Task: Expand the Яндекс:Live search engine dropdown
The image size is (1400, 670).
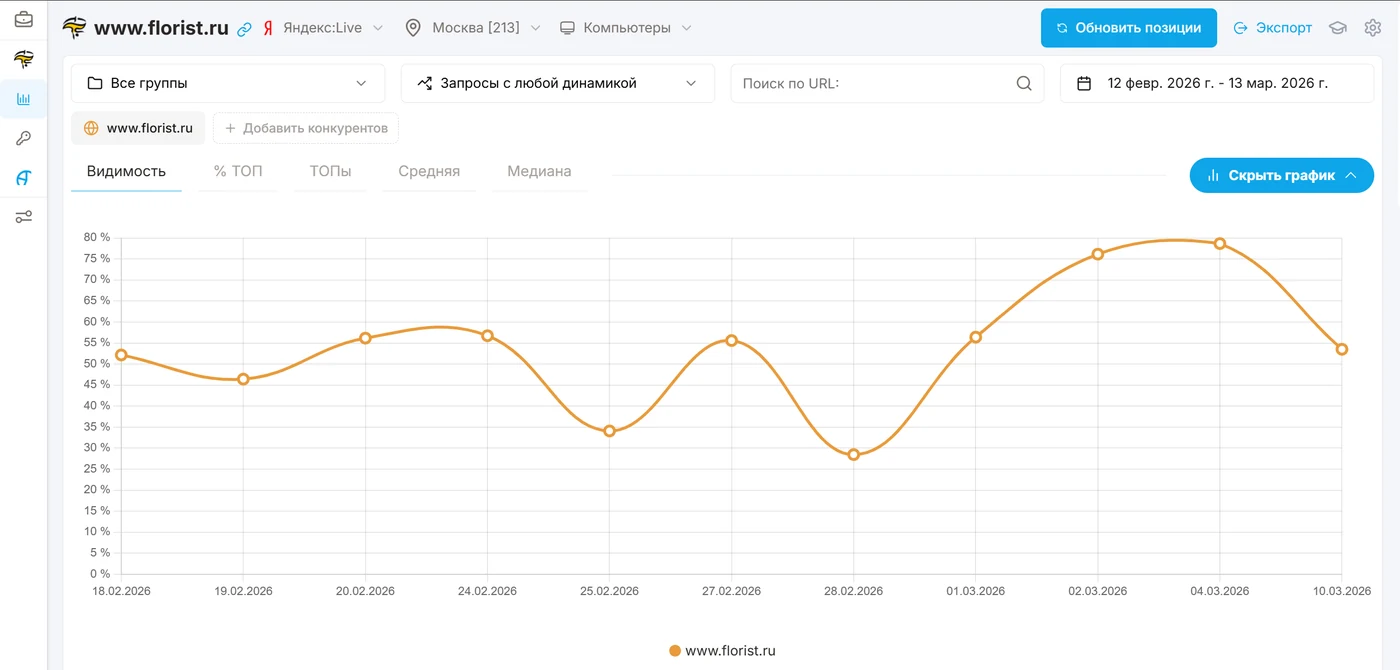Action: pyautogui.click(x=333, y=28)
